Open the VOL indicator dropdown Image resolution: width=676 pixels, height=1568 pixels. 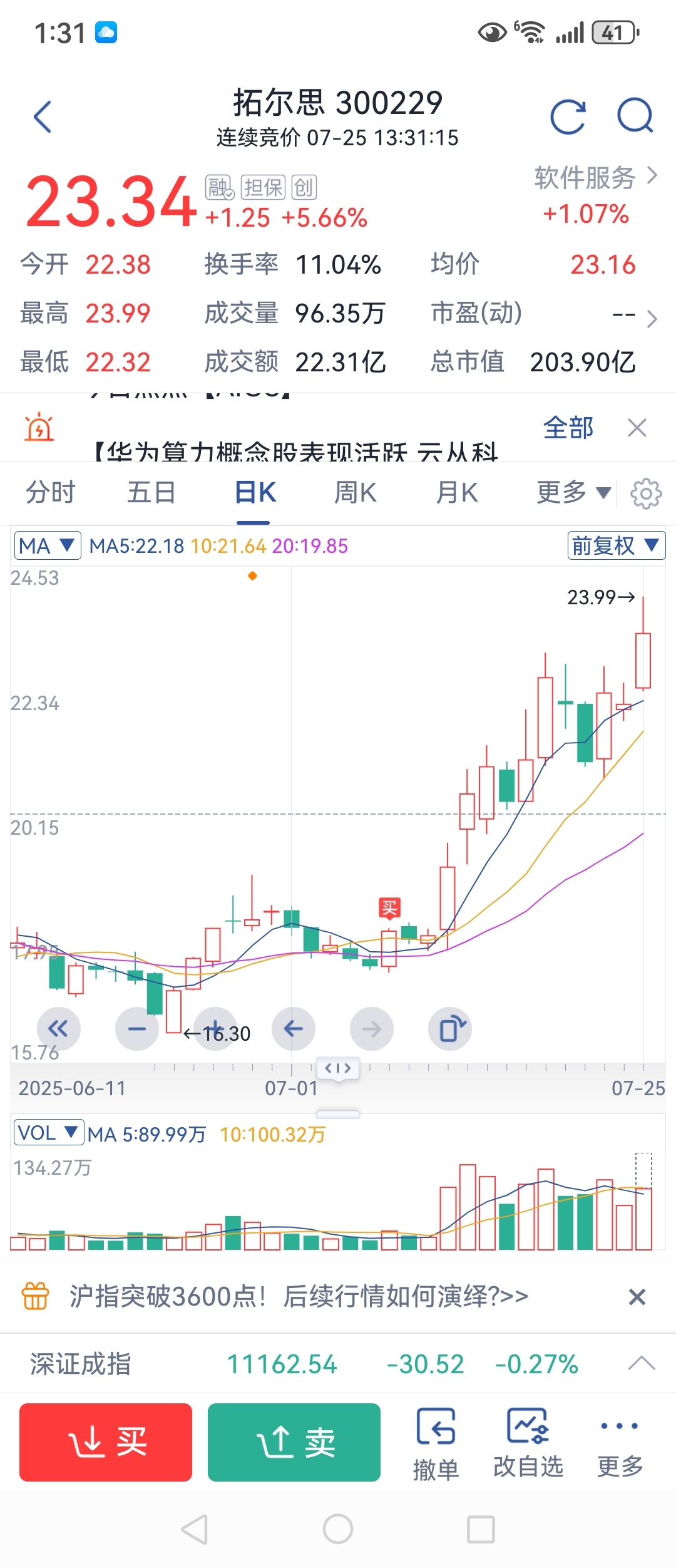pyautogui.click(x=48, y=1132)
